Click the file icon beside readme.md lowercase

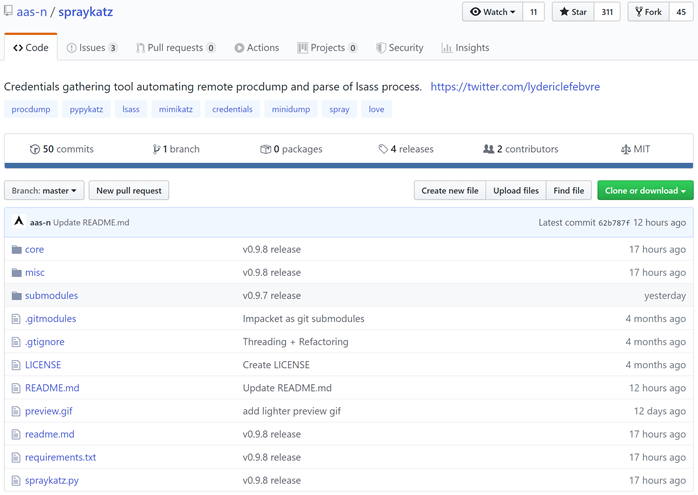[x=16, y=434]
